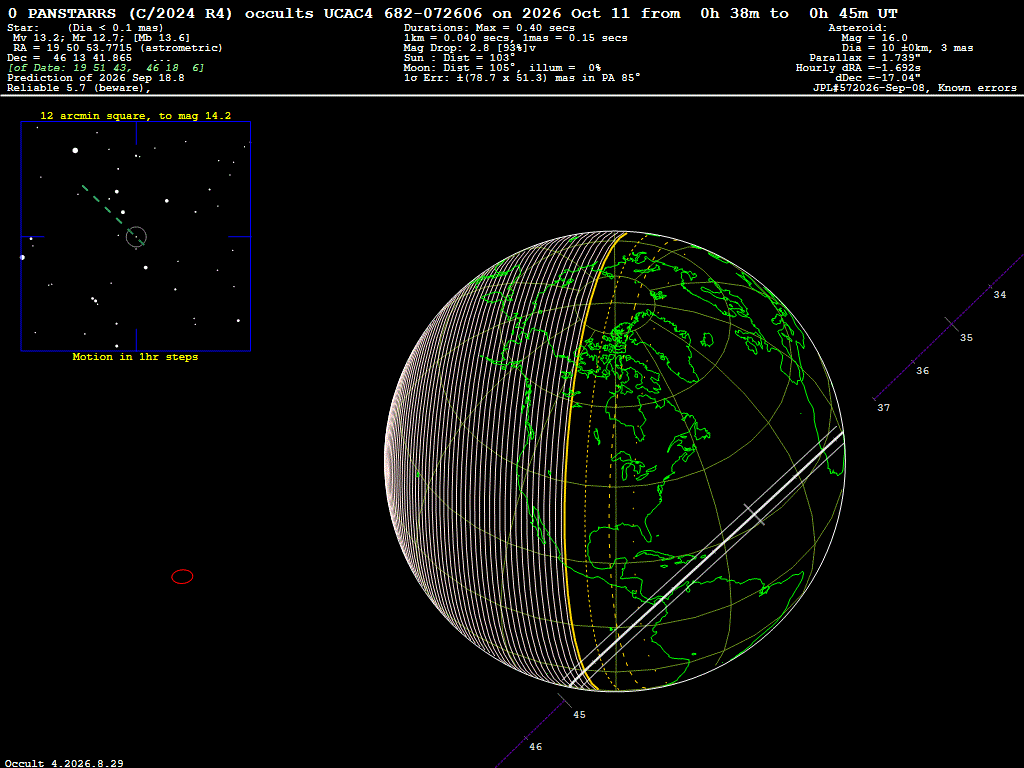
Task: Click the 'Mag Drop' value line
Action: click(470, 48)
